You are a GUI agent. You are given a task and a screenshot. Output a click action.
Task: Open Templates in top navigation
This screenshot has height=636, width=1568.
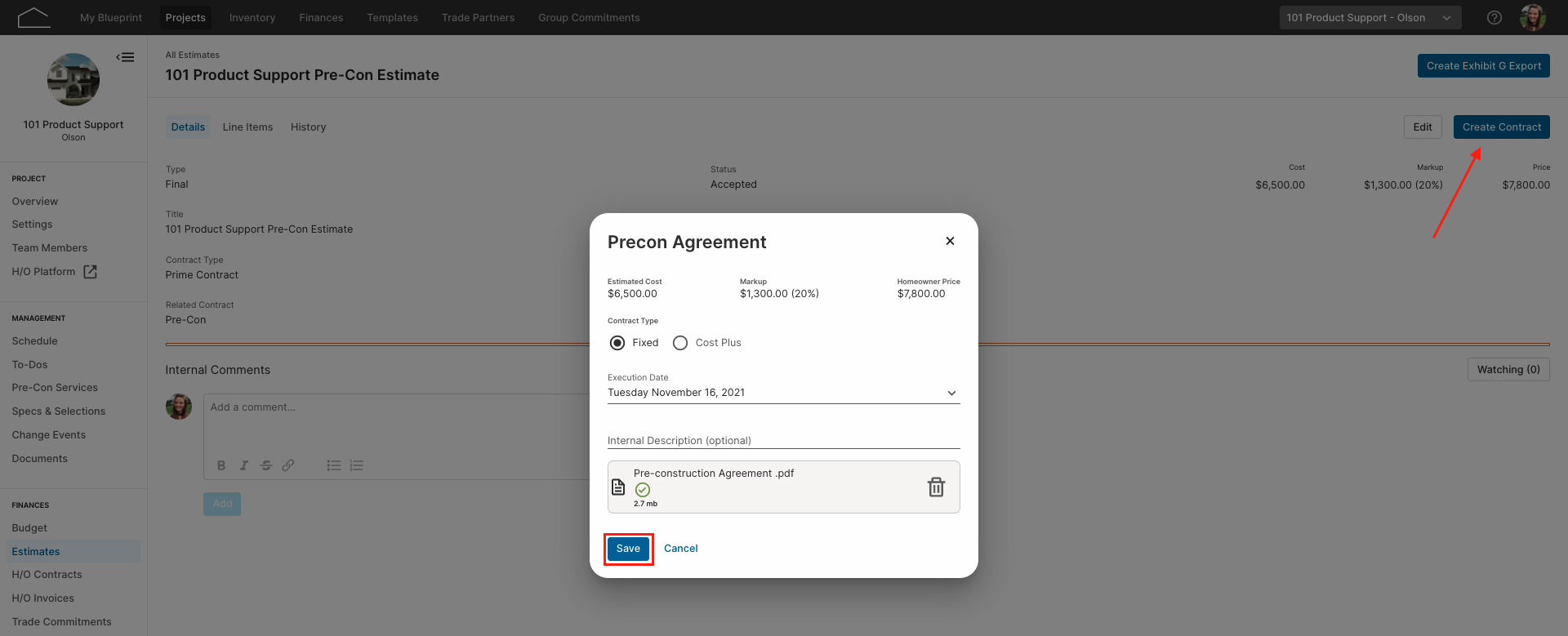tap(392, 17)
